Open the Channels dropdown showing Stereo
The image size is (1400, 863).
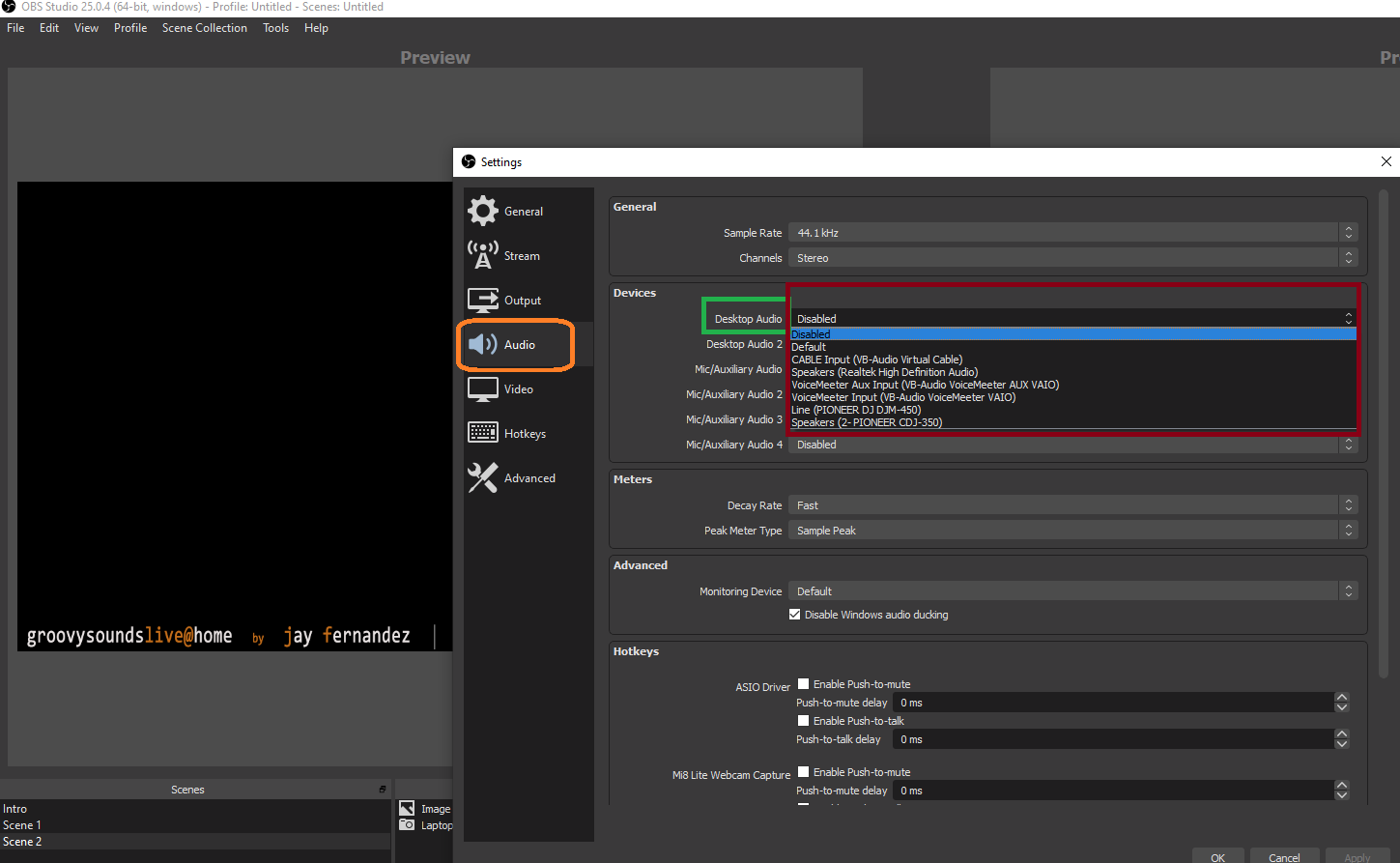coord(1072,258)
